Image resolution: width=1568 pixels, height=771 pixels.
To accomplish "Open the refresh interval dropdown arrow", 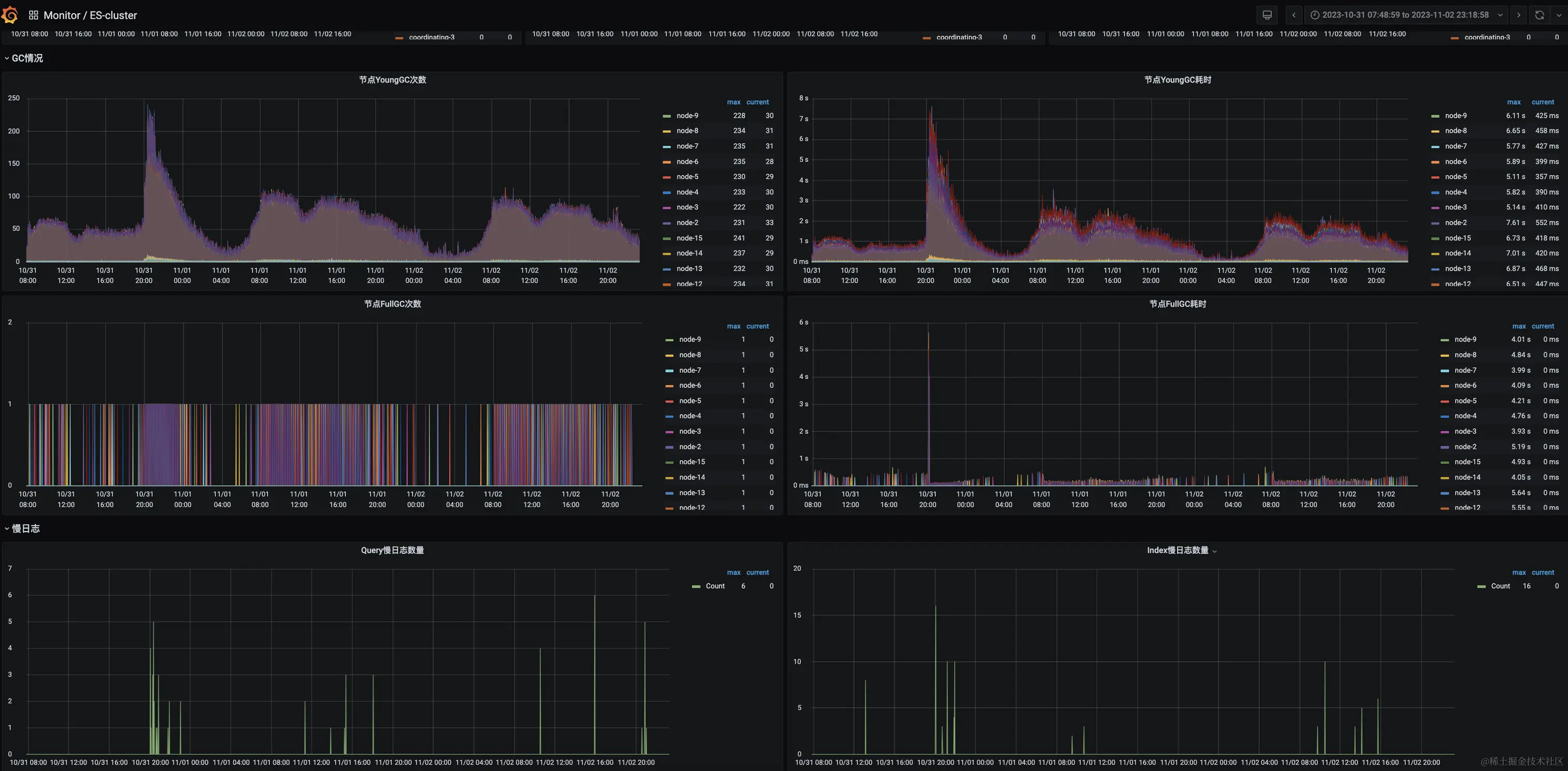I will [x=1559, y=15].
